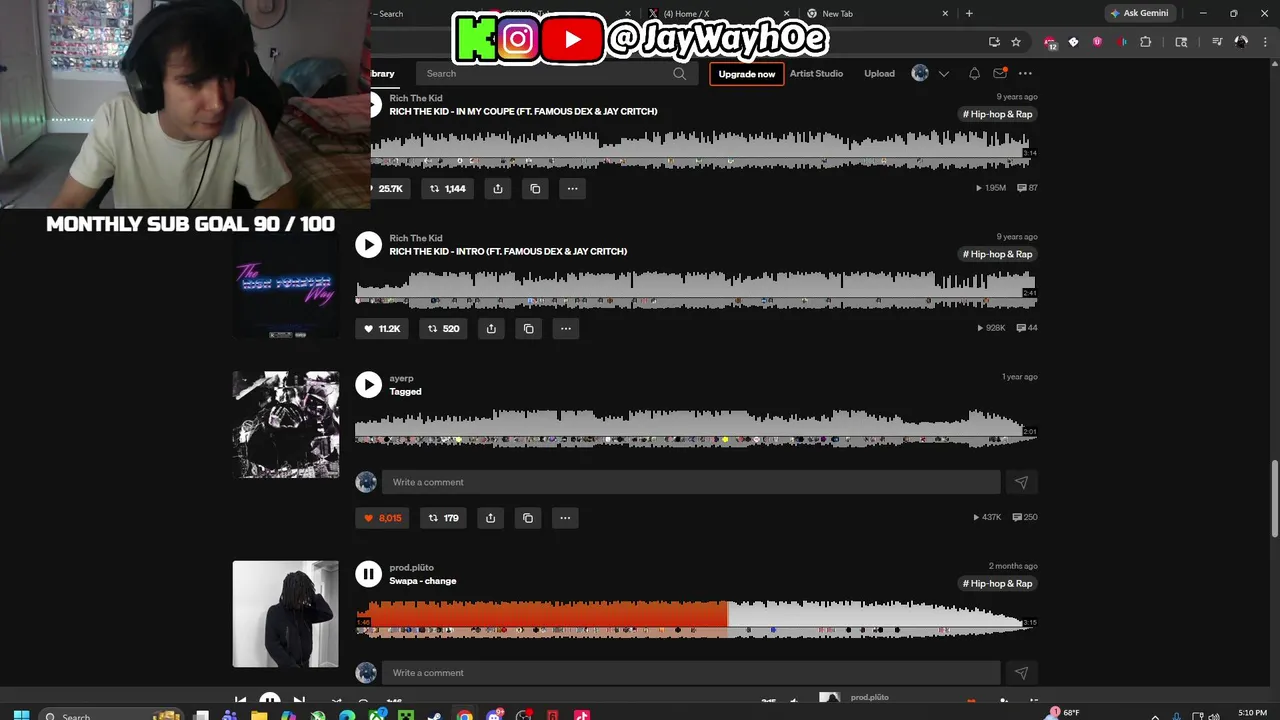
Task: Open Chrome extensions puzzle icon
Action: click(x=1146, y=42)
